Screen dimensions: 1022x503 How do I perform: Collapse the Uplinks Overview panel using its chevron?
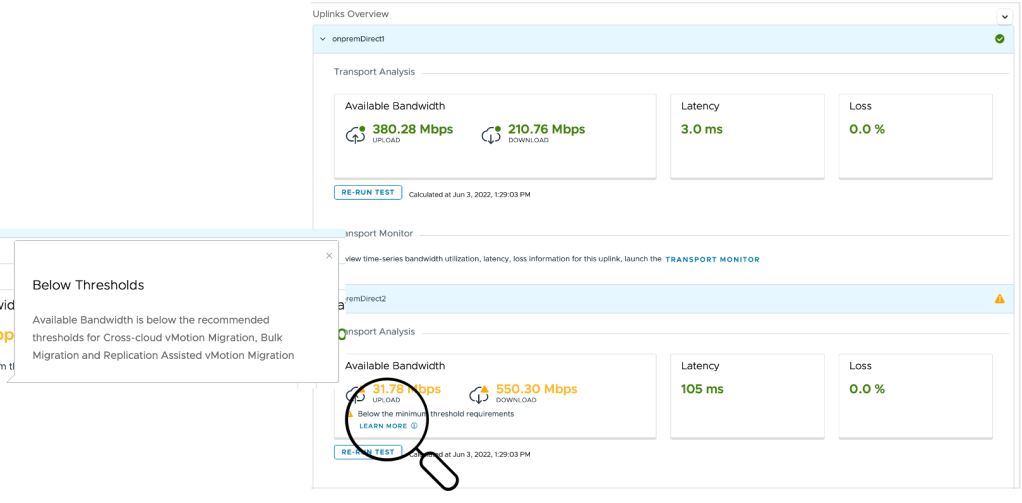click(x=1003, y=16)
